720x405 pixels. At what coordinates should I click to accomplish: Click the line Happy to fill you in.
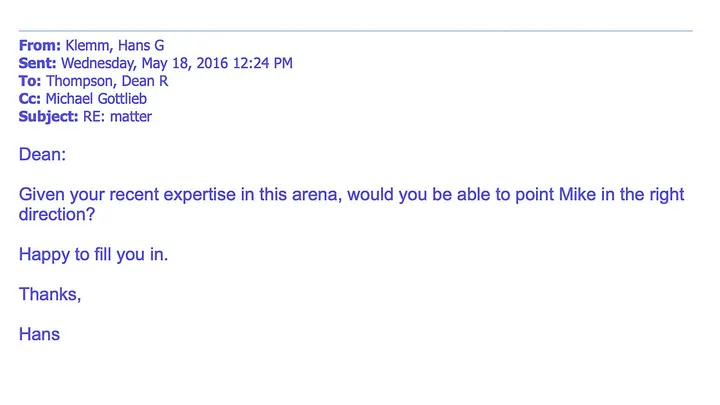point(94,254)
